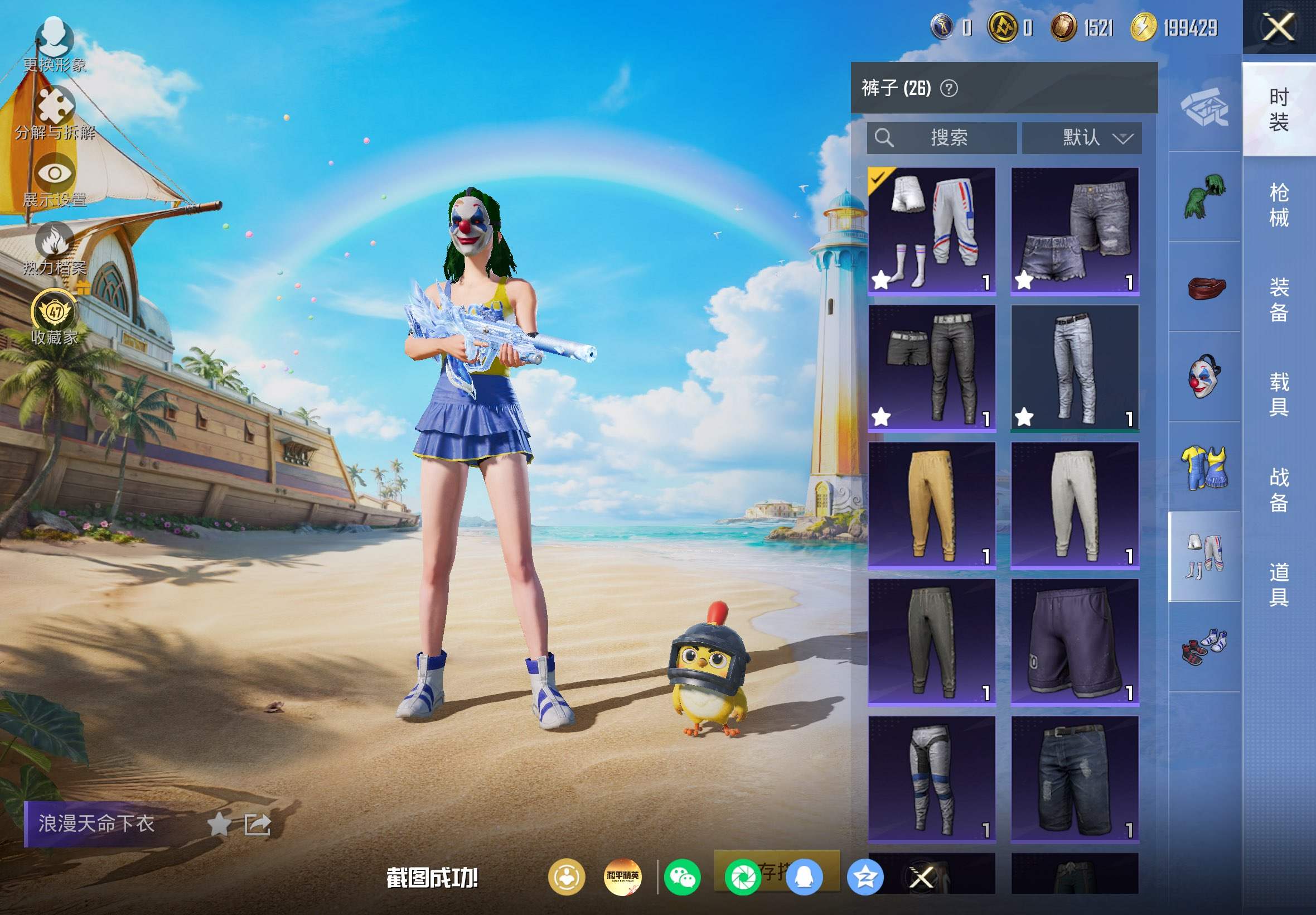The width and height of the screenshot is (1316, 915).
Task: Select the purple basketball shorts thumbnail
Action: pyautogui.click(x=1075, y=642)
